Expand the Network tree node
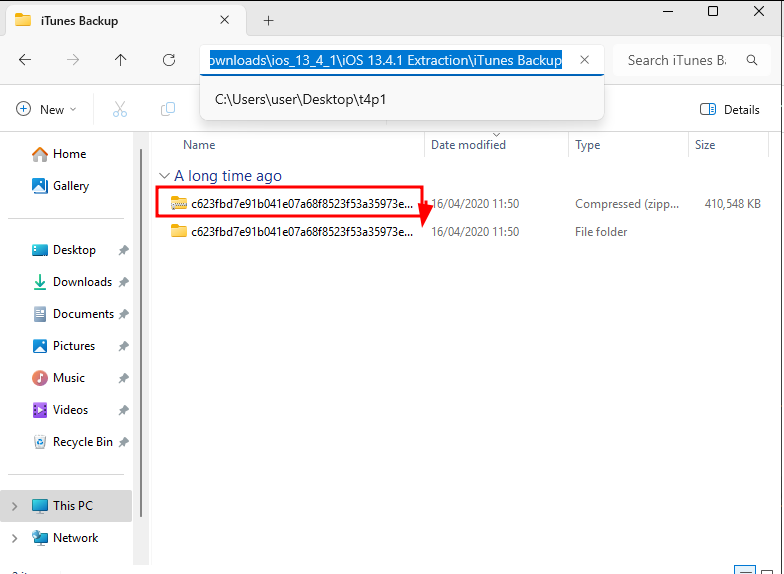 (x=14, y=538)
